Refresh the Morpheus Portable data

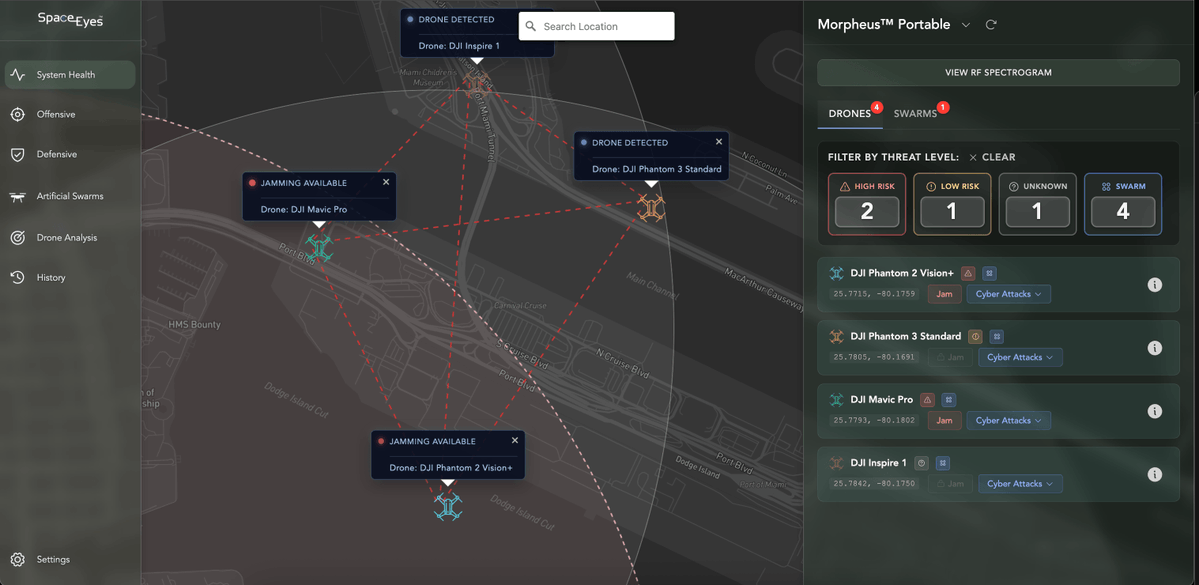[991, 24]
